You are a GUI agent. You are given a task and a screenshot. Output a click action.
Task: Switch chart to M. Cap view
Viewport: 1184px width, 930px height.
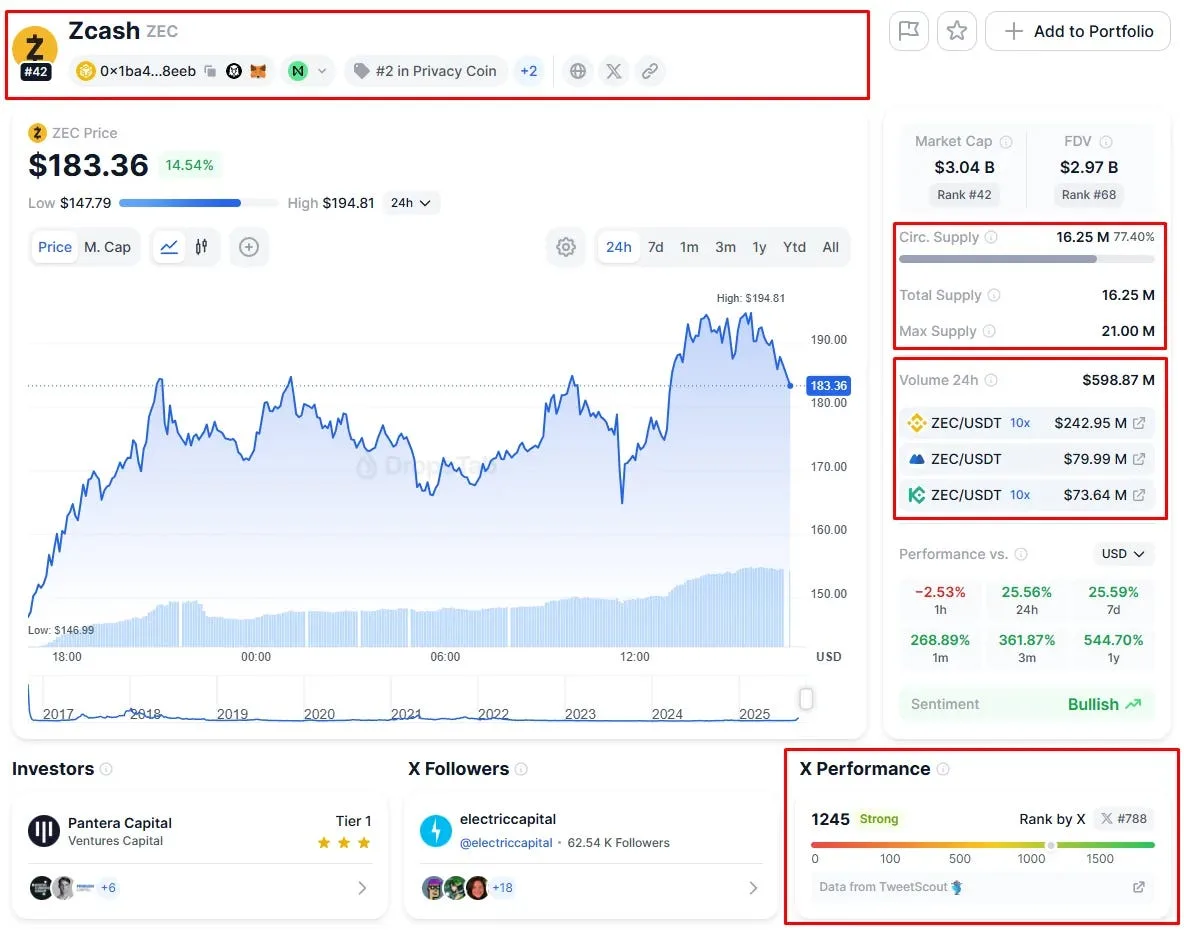click(x=107, y=247)
